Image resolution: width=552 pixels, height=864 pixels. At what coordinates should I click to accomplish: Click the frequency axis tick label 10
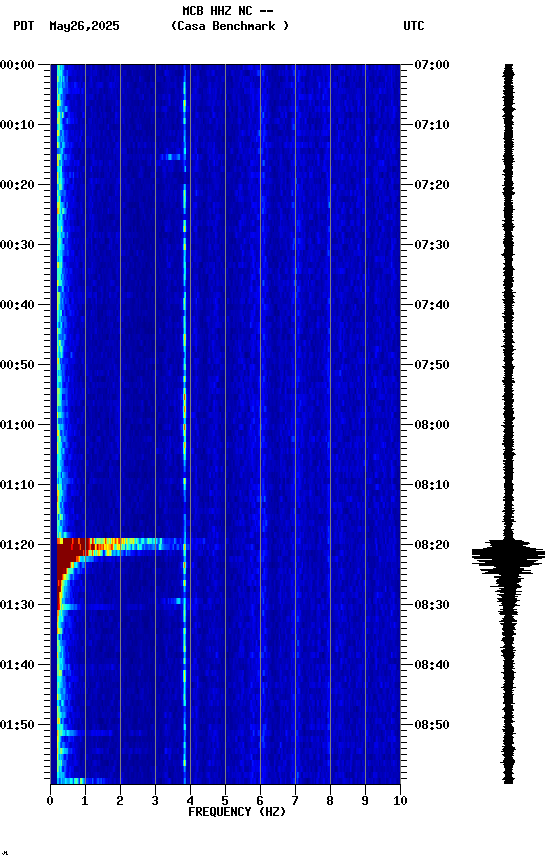(x=400, y=801)
